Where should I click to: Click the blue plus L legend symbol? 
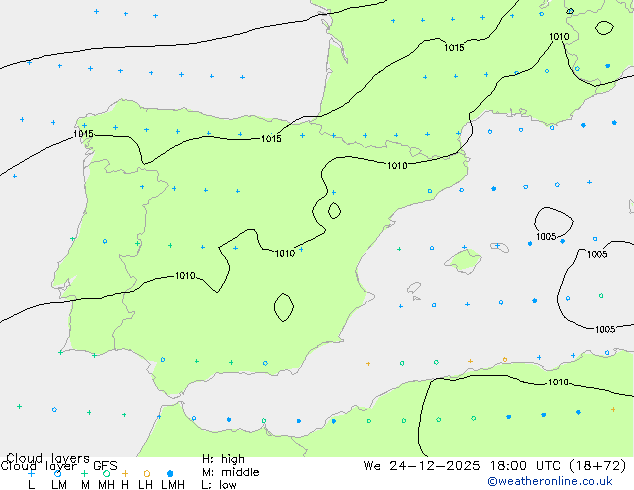(31, 473)
